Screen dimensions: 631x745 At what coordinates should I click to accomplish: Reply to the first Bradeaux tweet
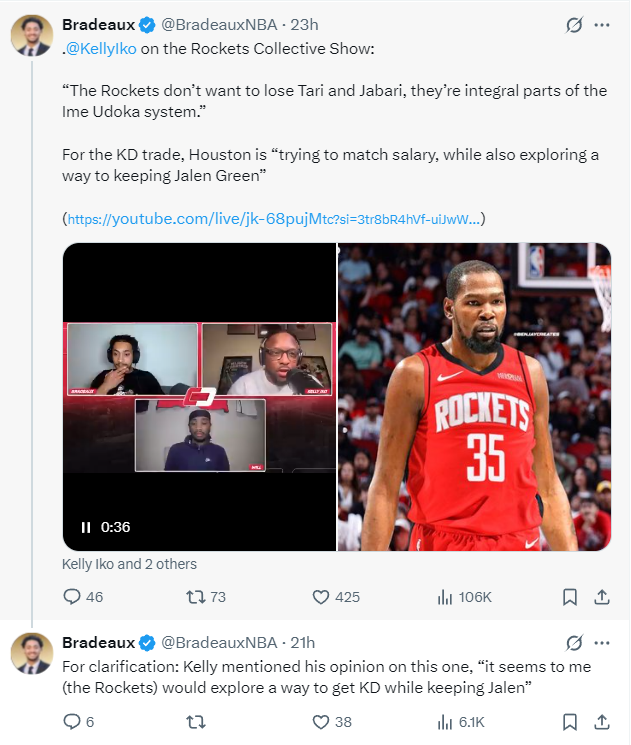(x=72, y=597)
